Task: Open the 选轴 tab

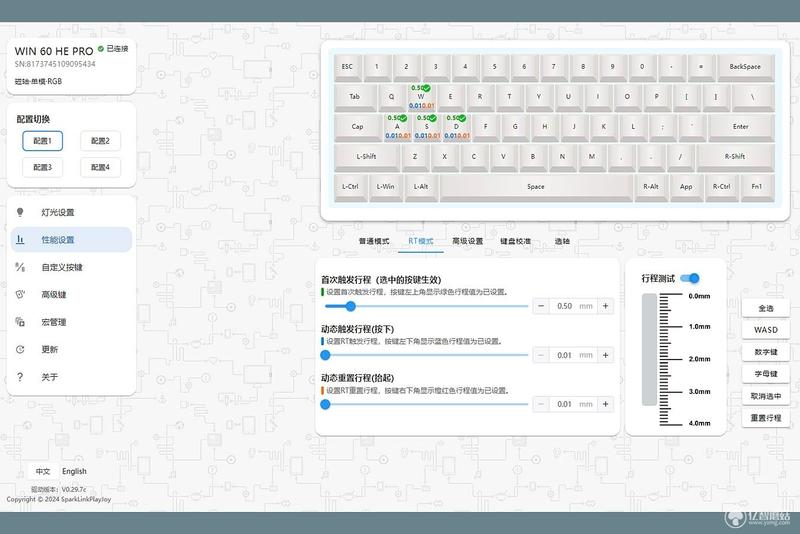Action: click(562, 241)
